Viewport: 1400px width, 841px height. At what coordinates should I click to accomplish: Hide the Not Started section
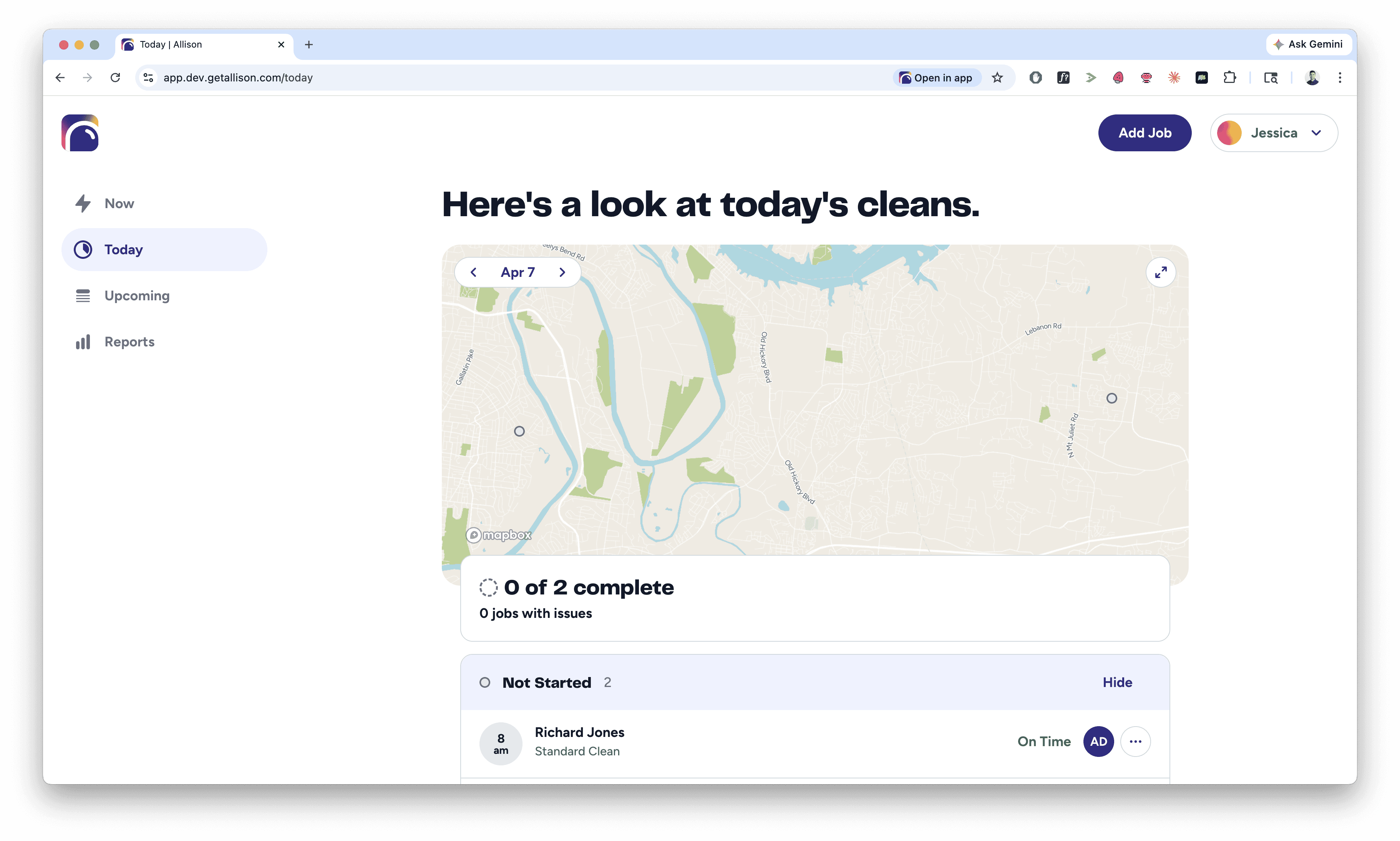coord(1116,682)
